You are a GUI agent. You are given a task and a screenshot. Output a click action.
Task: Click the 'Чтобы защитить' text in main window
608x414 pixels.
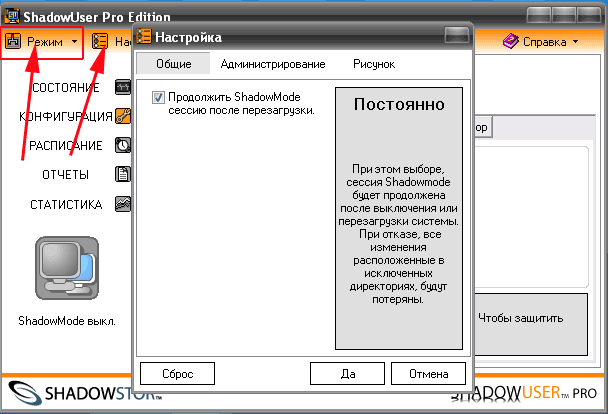pos(520,318)
